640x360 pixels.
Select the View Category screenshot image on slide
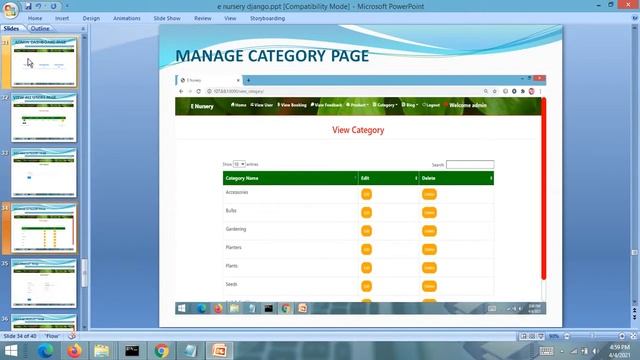point(360,194)
